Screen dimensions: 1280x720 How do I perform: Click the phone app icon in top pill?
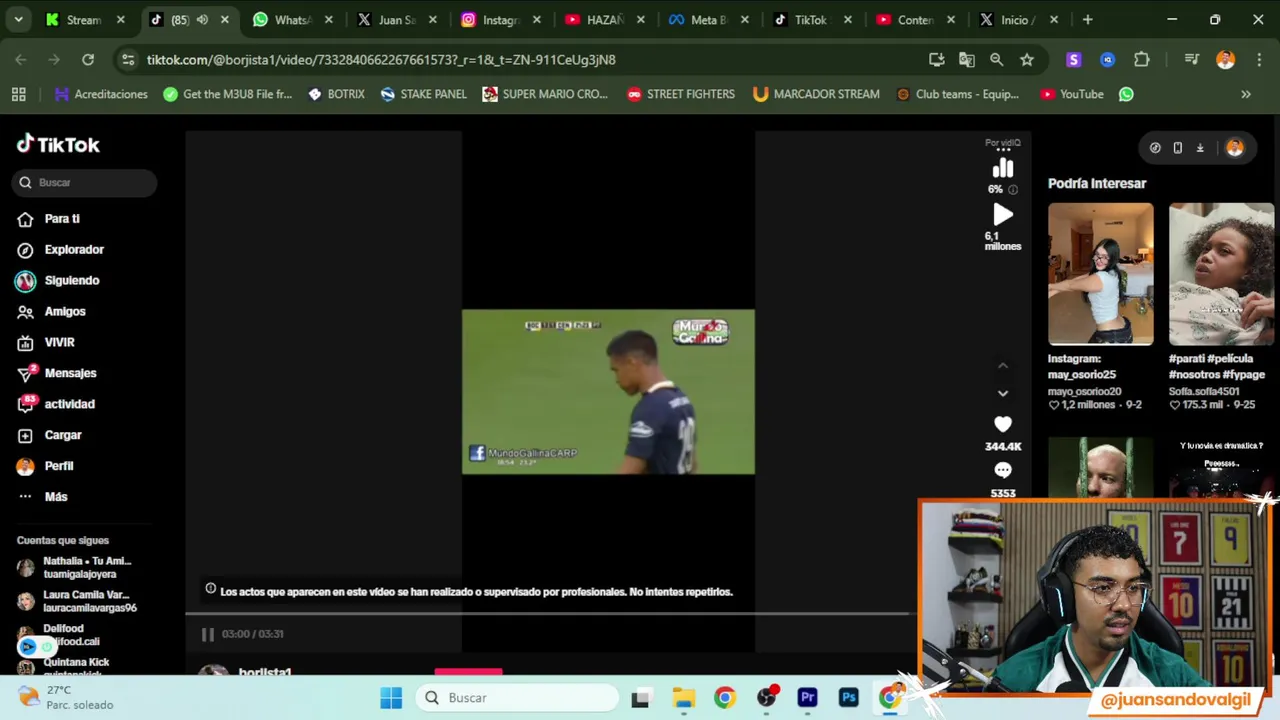point(1178,148)
